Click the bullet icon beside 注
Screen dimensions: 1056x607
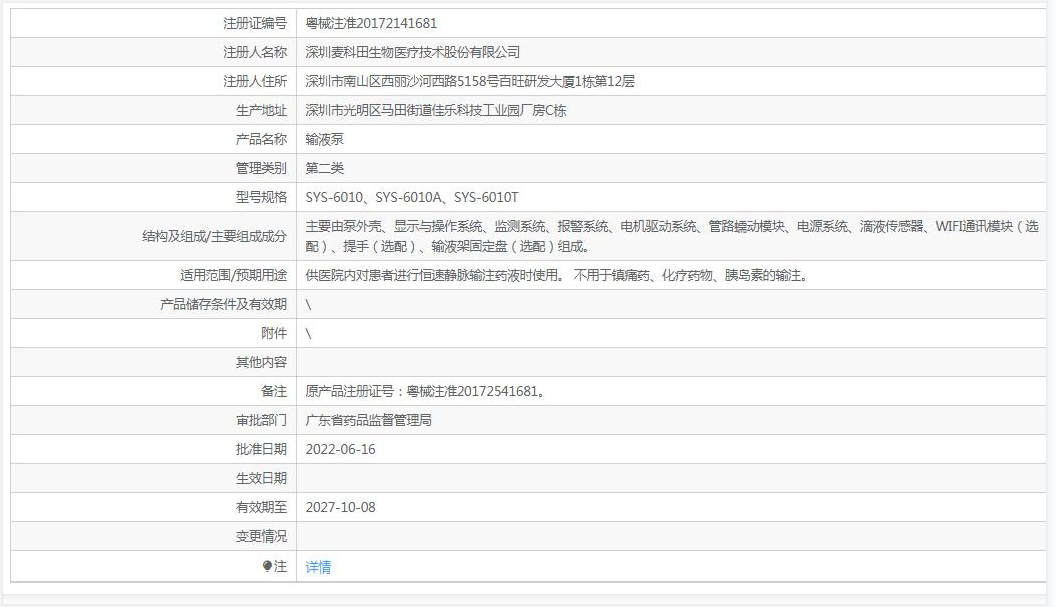pyautogui.click(x=267, y=566)
